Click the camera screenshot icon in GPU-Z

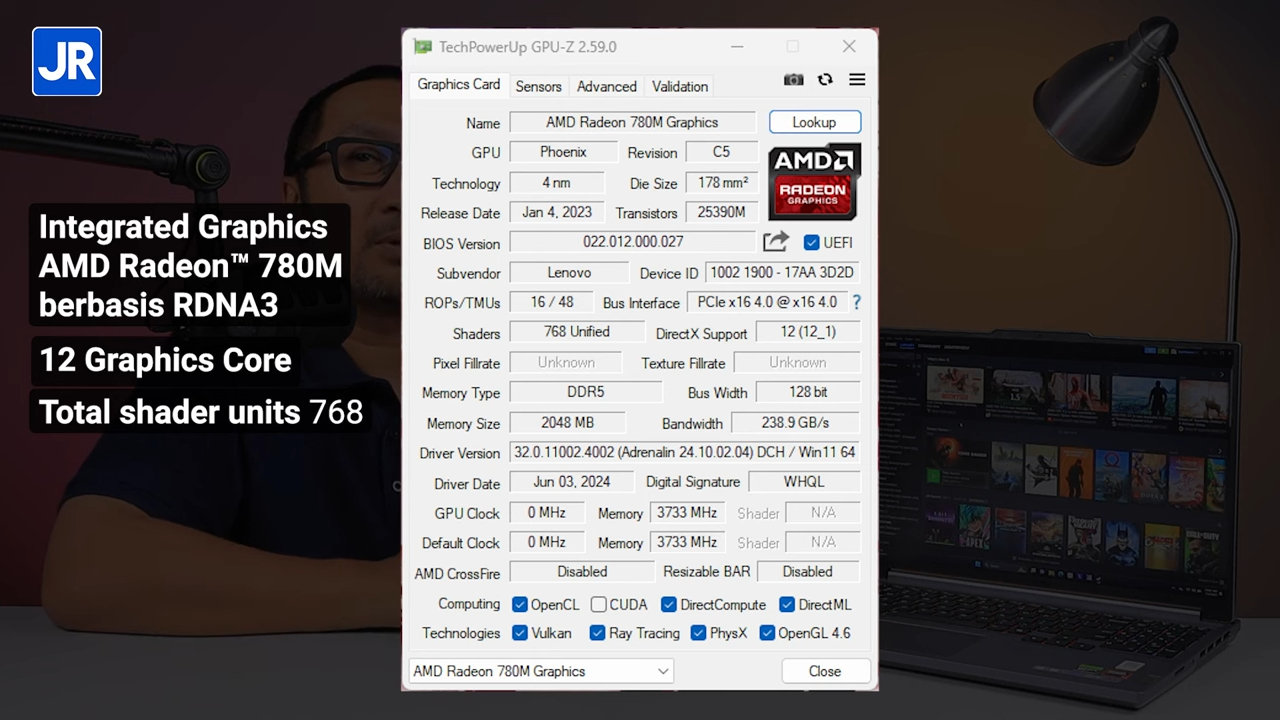click(x=793, y=79)
